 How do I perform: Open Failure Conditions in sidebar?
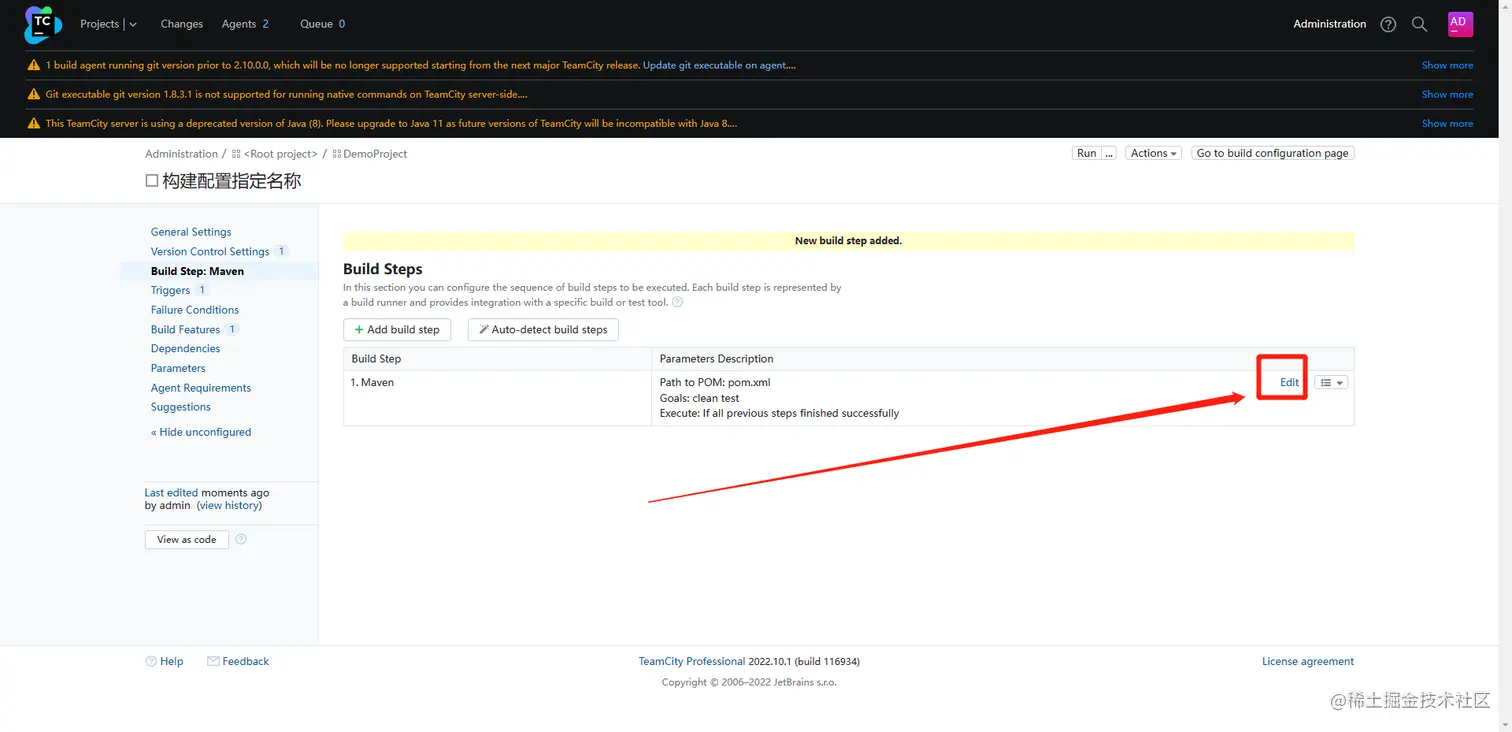coord(195,310)
